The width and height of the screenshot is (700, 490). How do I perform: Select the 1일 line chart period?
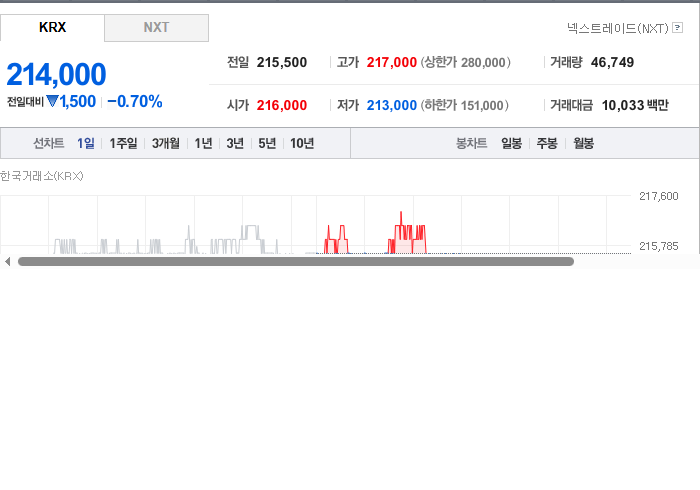[x=86, y=143]
